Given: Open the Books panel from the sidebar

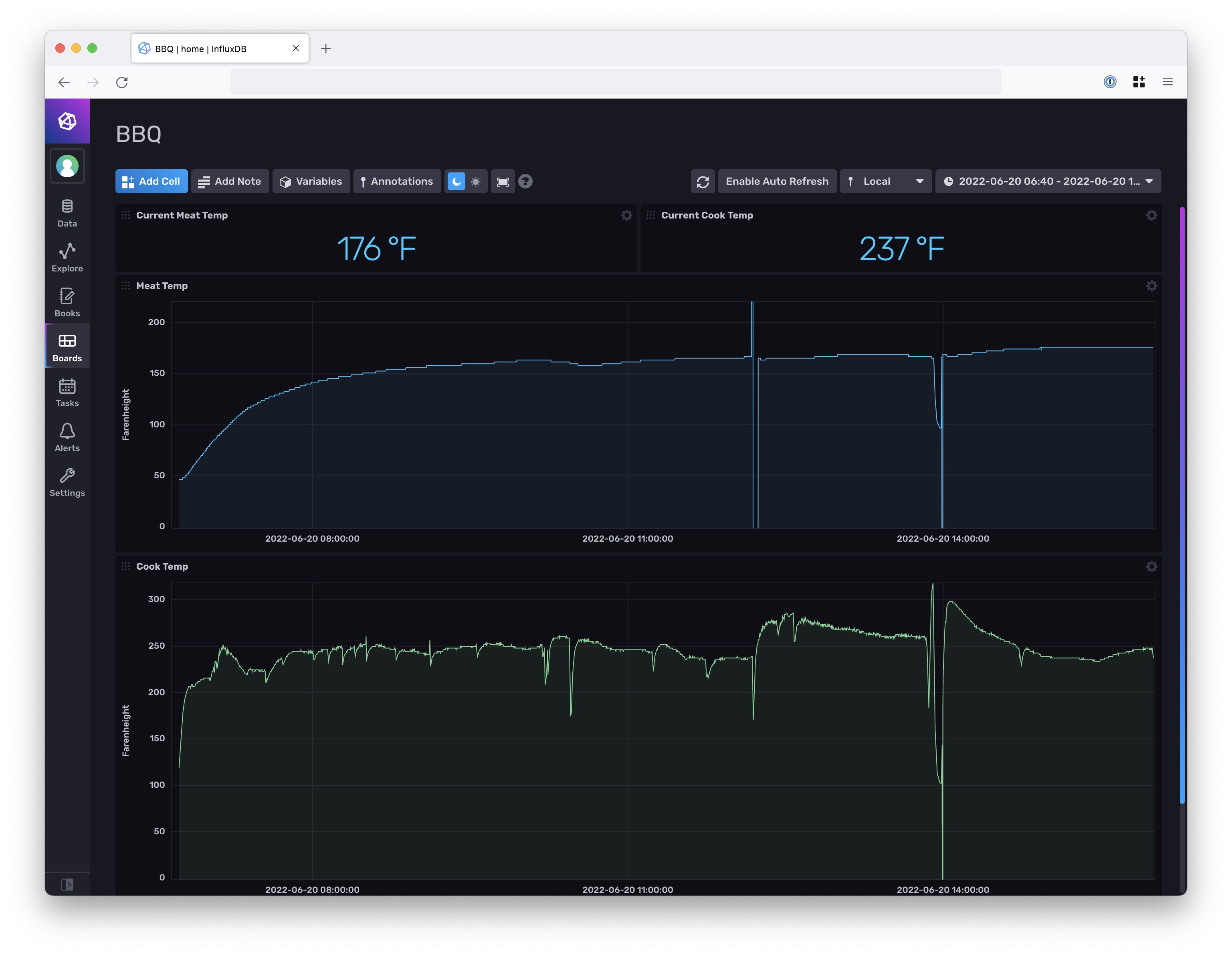Looking at the screenshot, I should click(x=67, y=301).
